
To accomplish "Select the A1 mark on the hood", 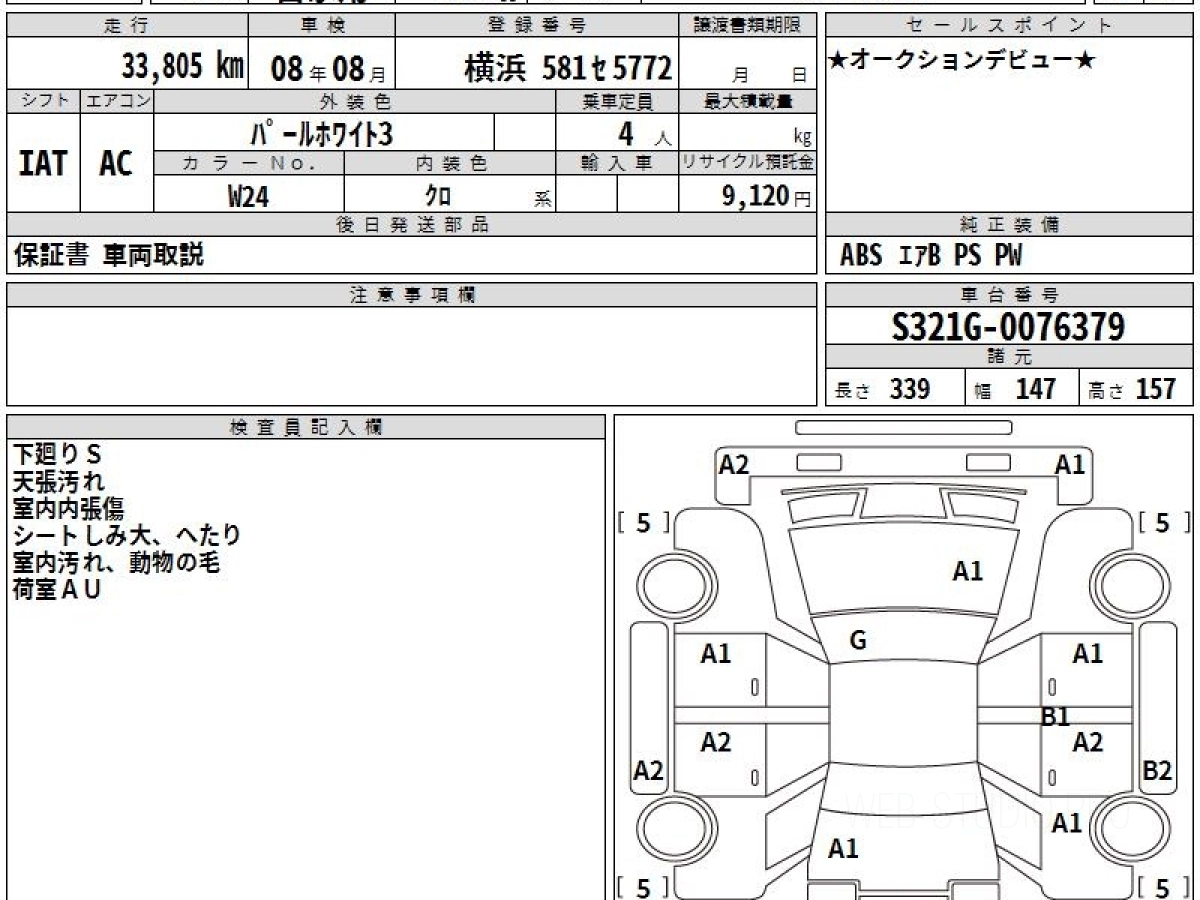I will pos(967,571).
